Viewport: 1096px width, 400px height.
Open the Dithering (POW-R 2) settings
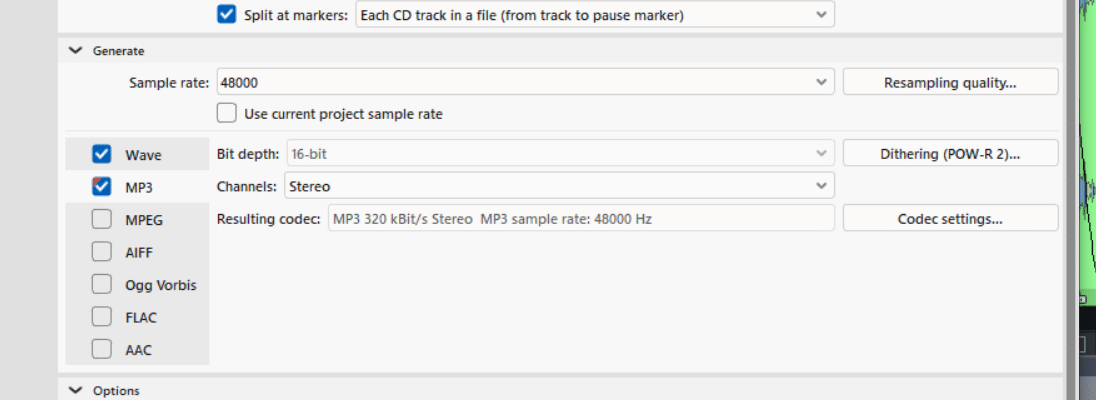point(950,154)
